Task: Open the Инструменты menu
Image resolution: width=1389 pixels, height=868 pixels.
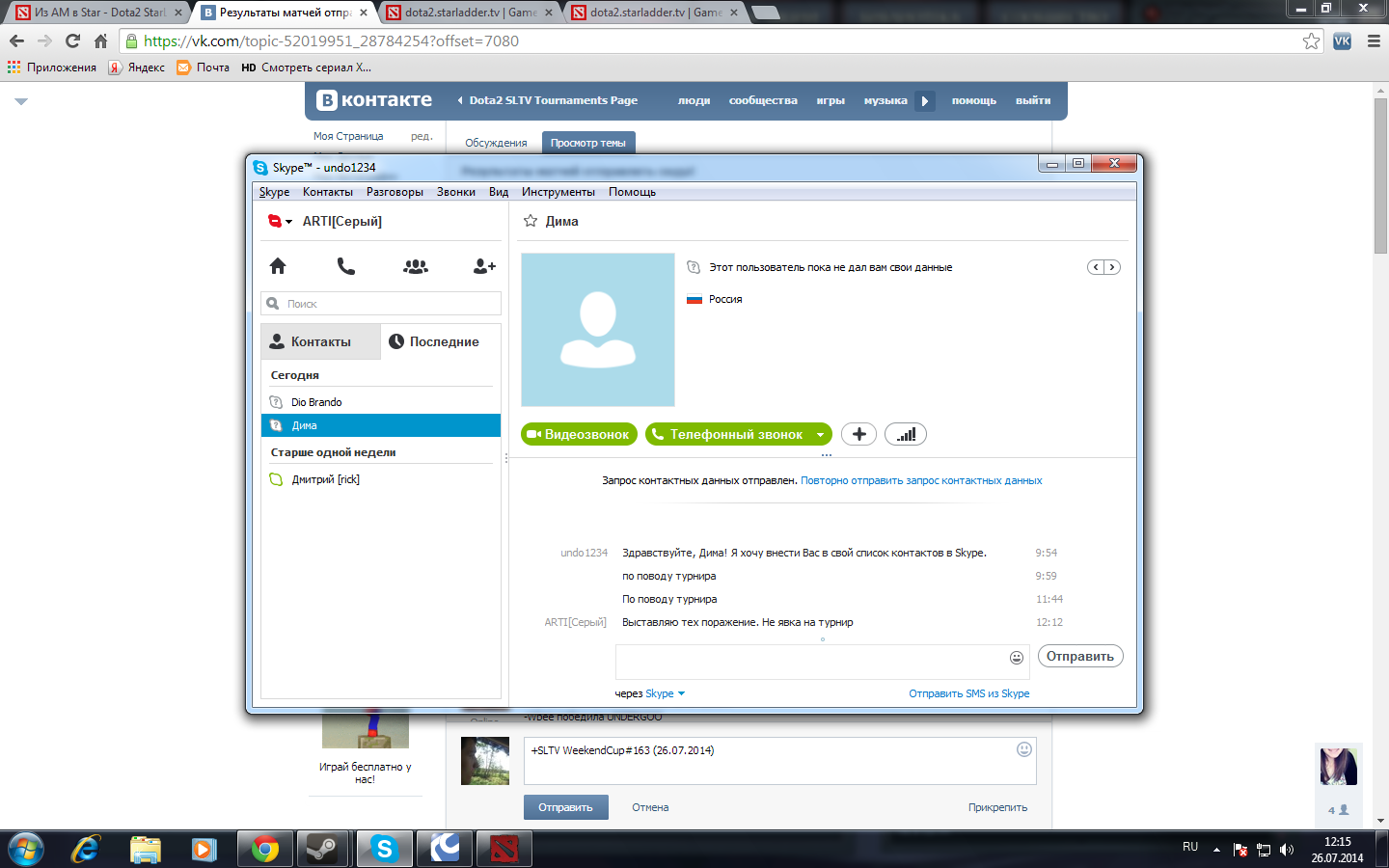Action: pos(558,192)
